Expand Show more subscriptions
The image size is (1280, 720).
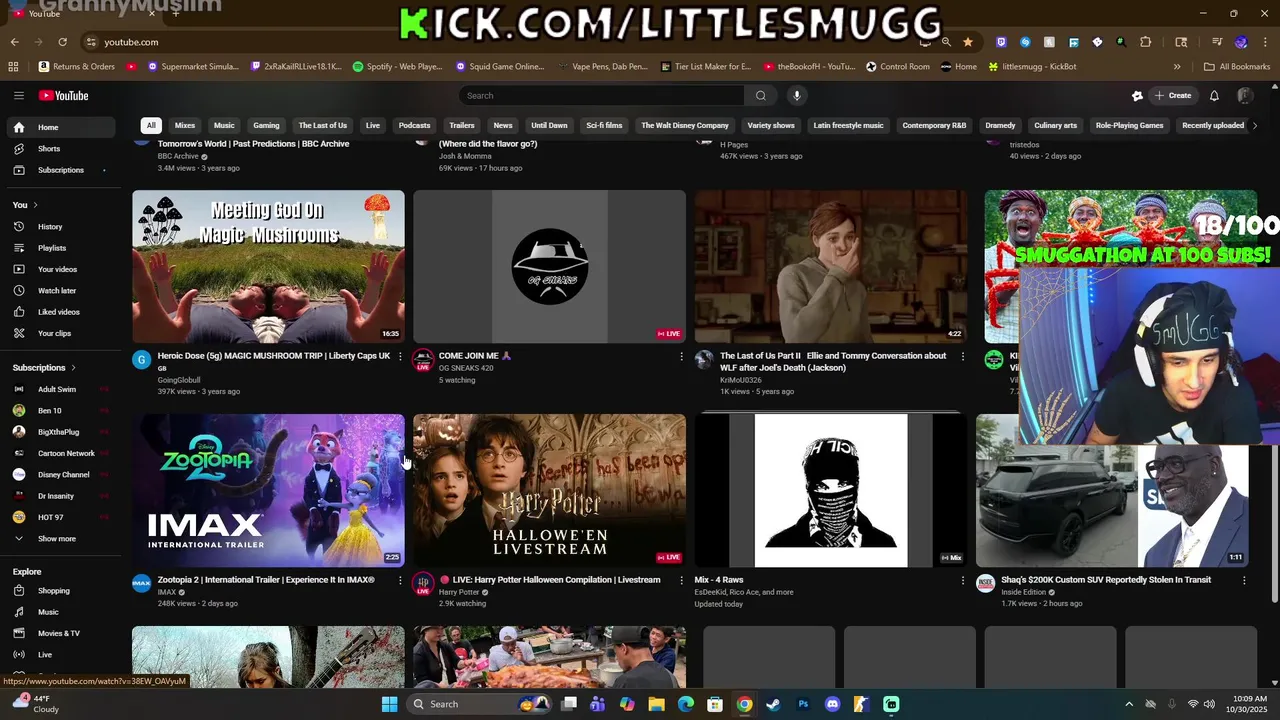pyautogui.click(x=59, y=539)
